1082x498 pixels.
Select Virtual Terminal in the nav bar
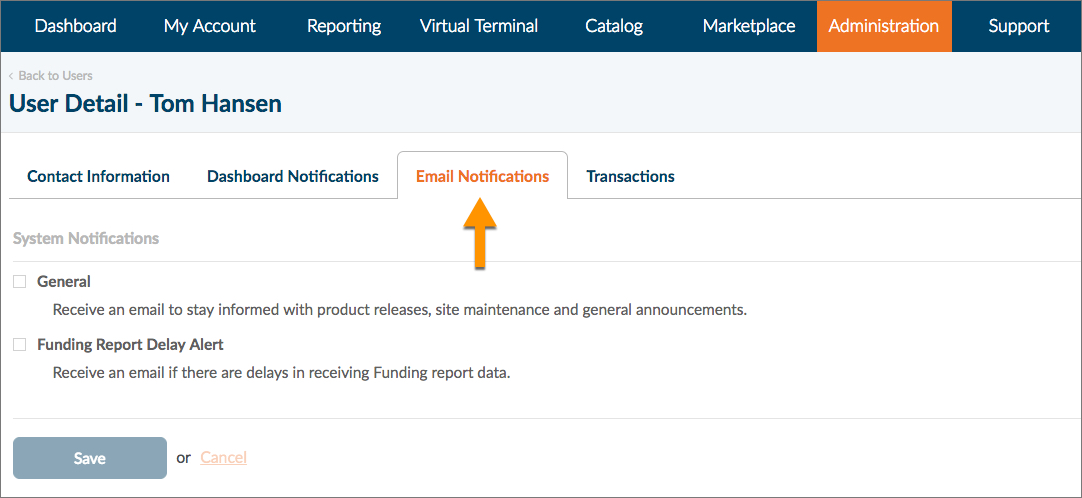point(479,26)
